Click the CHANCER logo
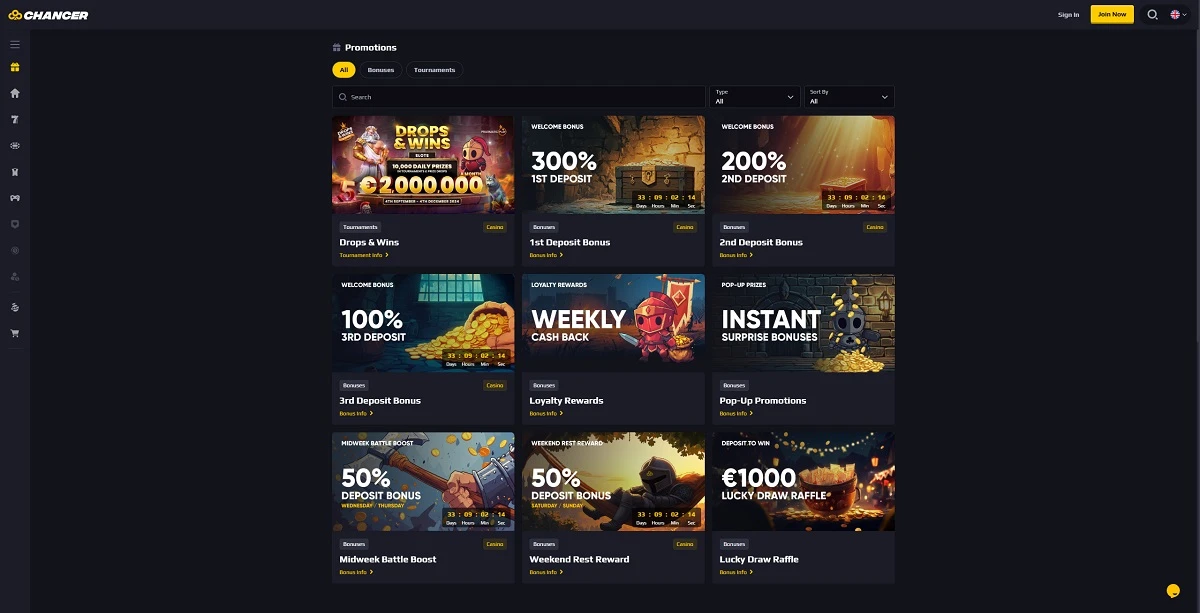Image resolution: width=1200 pixels, height=613 pixels. click(48, 15)
